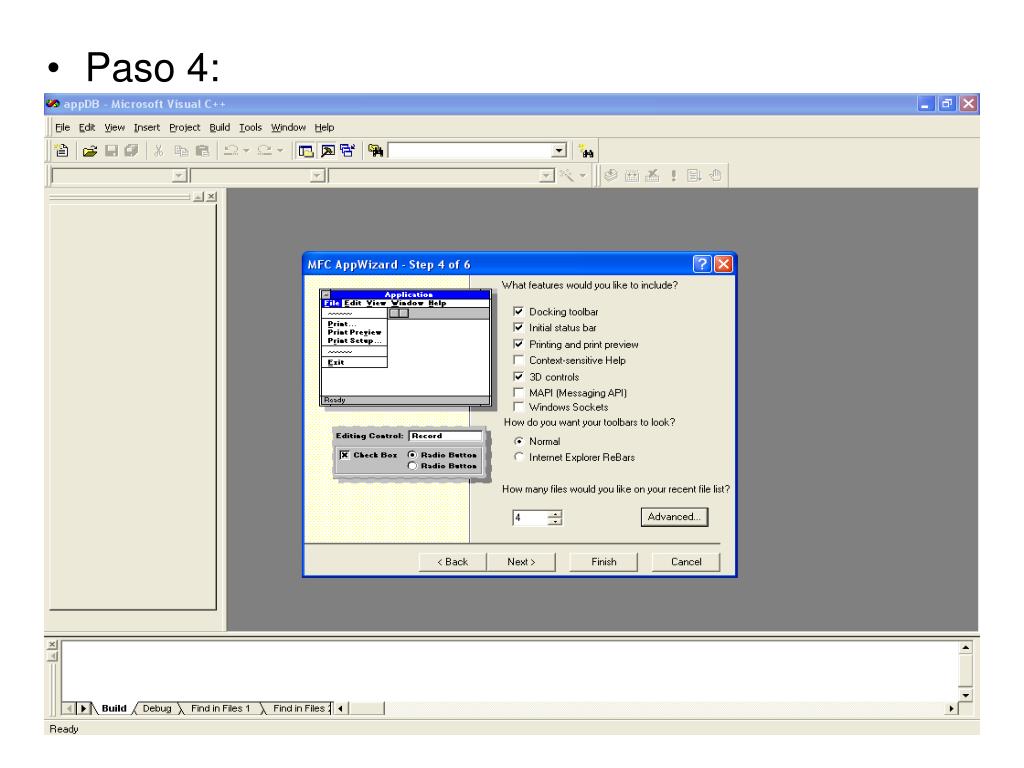The height and width of the screenshot is (768, 1024).
Task: Click the WizardBar actions wand icon
Action: click(x=566, y=176)
